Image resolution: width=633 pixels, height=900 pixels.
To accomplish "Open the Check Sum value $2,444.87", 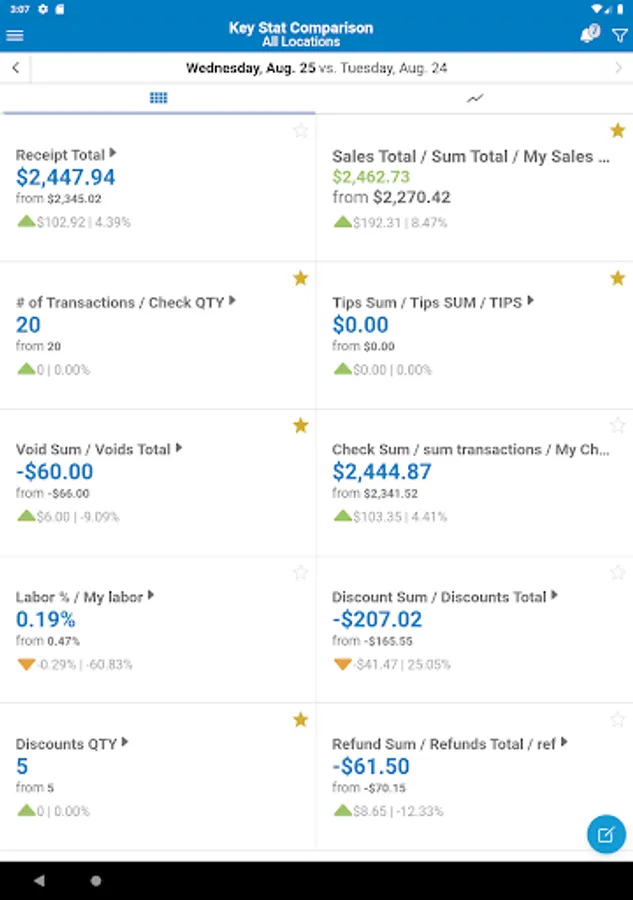I will (x=381, y=472).
